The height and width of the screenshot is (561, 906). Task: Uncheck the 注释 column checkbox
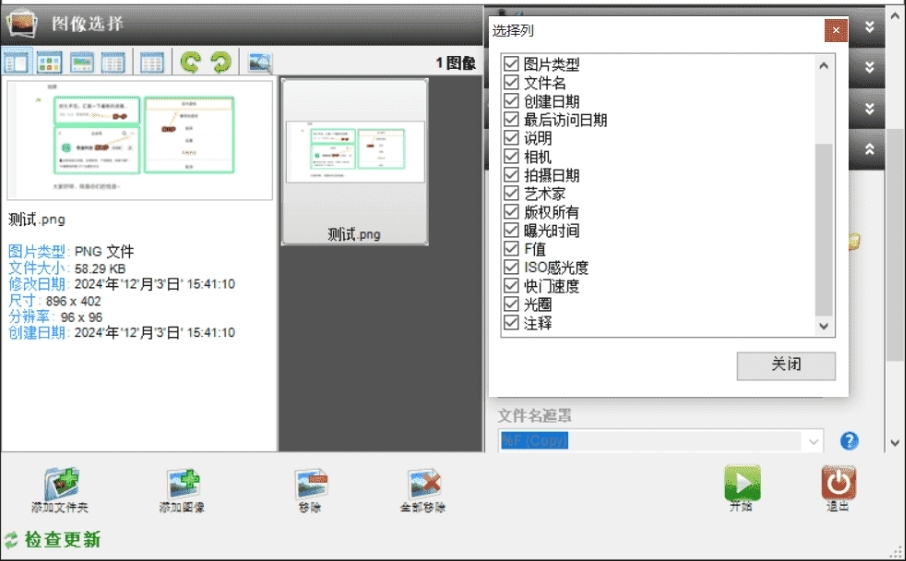[511, 322]
